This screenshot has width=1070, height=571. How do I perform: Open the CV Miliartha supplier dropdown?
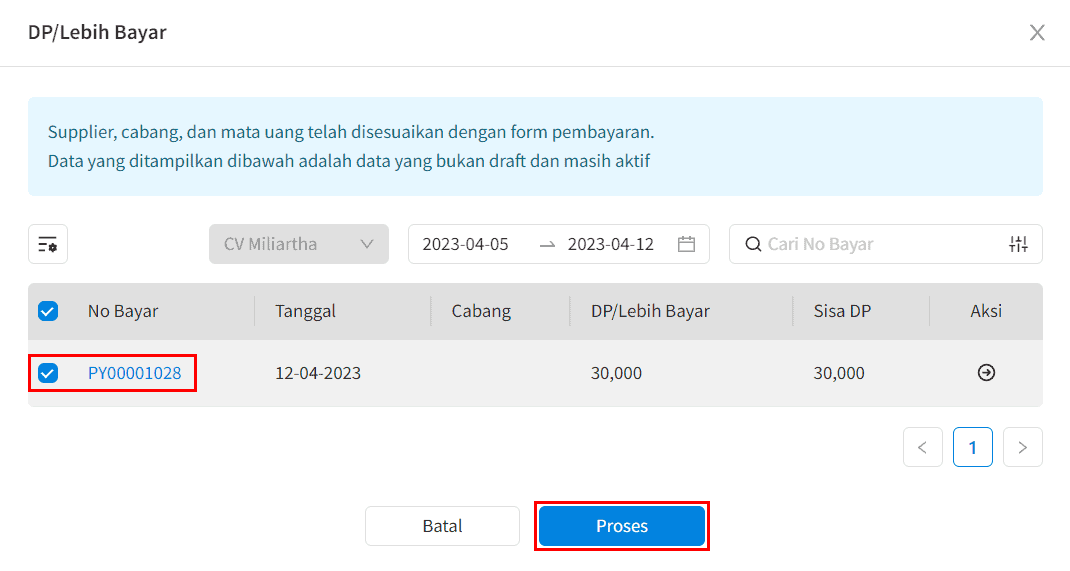coord(299,244)
